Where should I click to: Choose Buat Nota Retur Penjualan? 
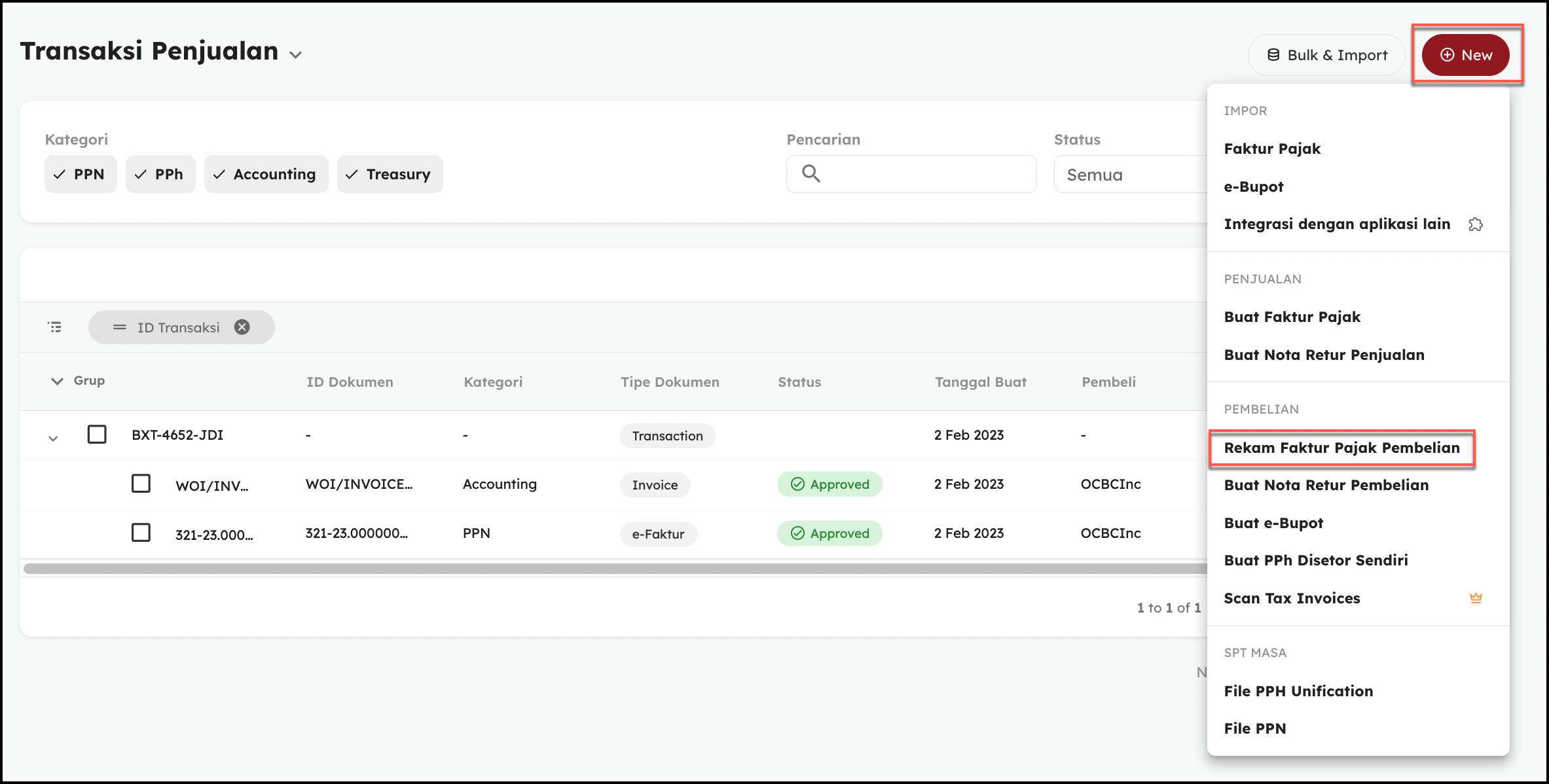[x=1324, y=355]
